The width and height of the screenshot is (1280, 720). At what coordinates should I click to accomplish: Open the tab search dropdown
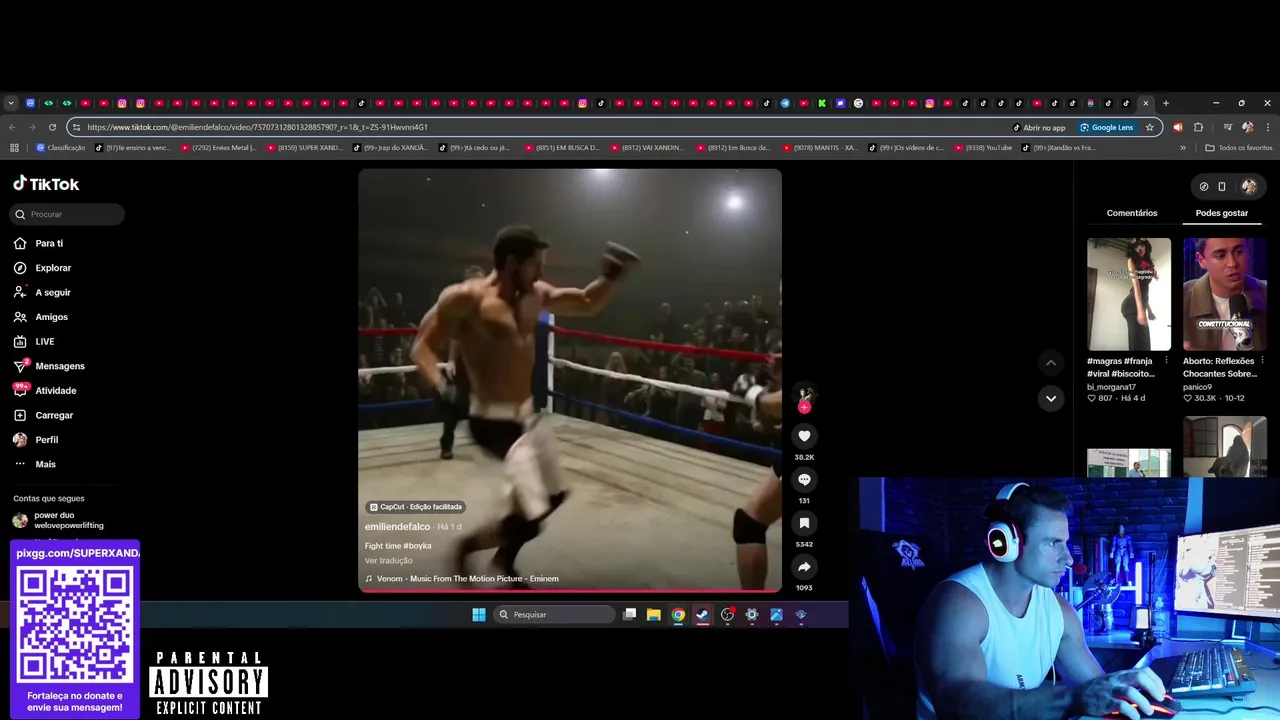tap(11, 103)
